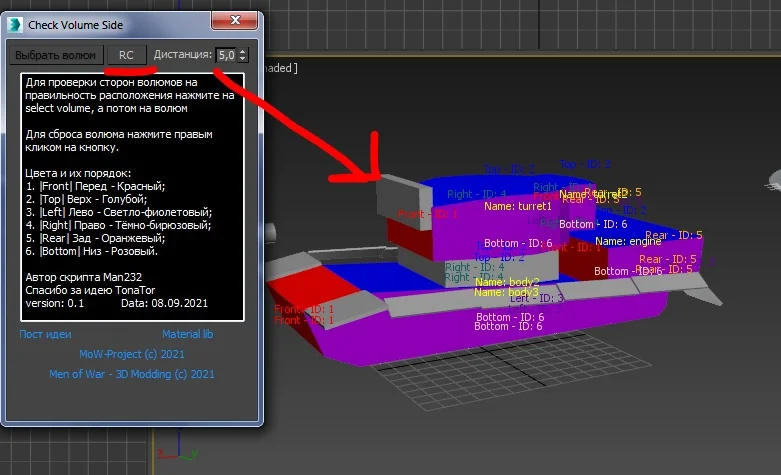Decrease Дистанция with the down spinner arrow
The image size is (781, 475).
pyautogui.click(x=243, y=61)
